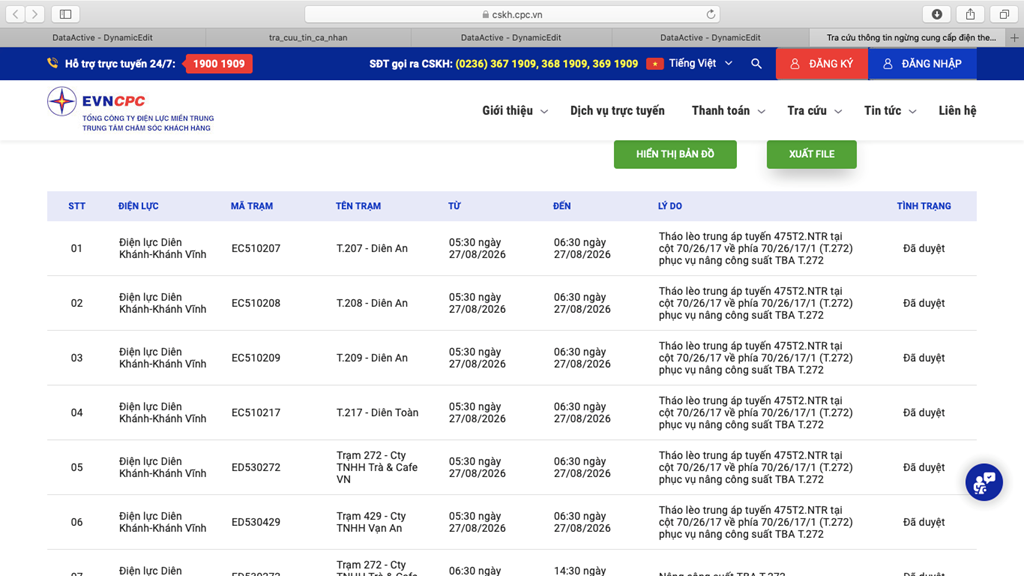The image size is (1024, 576).
Task: Toggle the Safari sidebar icon
Action: pos(65,14)
